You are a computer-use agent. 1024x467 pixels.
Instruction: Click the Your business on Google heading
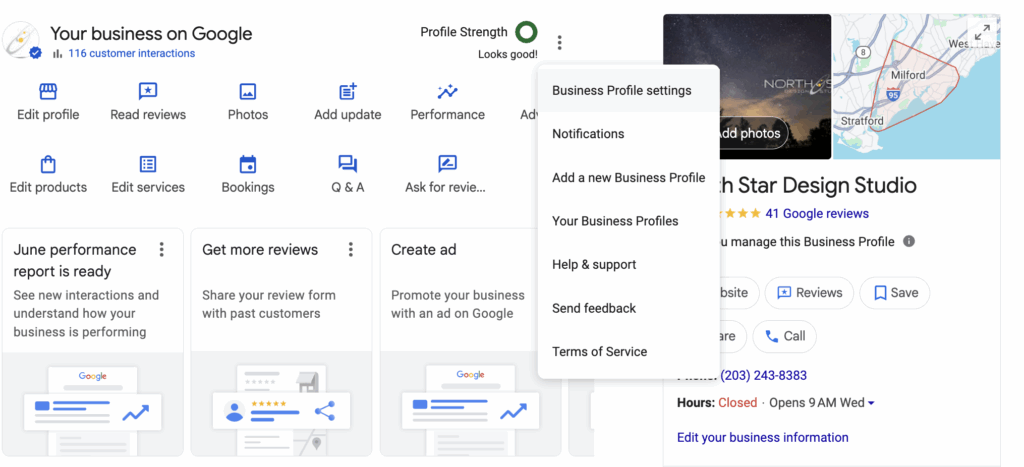[151, 33]
